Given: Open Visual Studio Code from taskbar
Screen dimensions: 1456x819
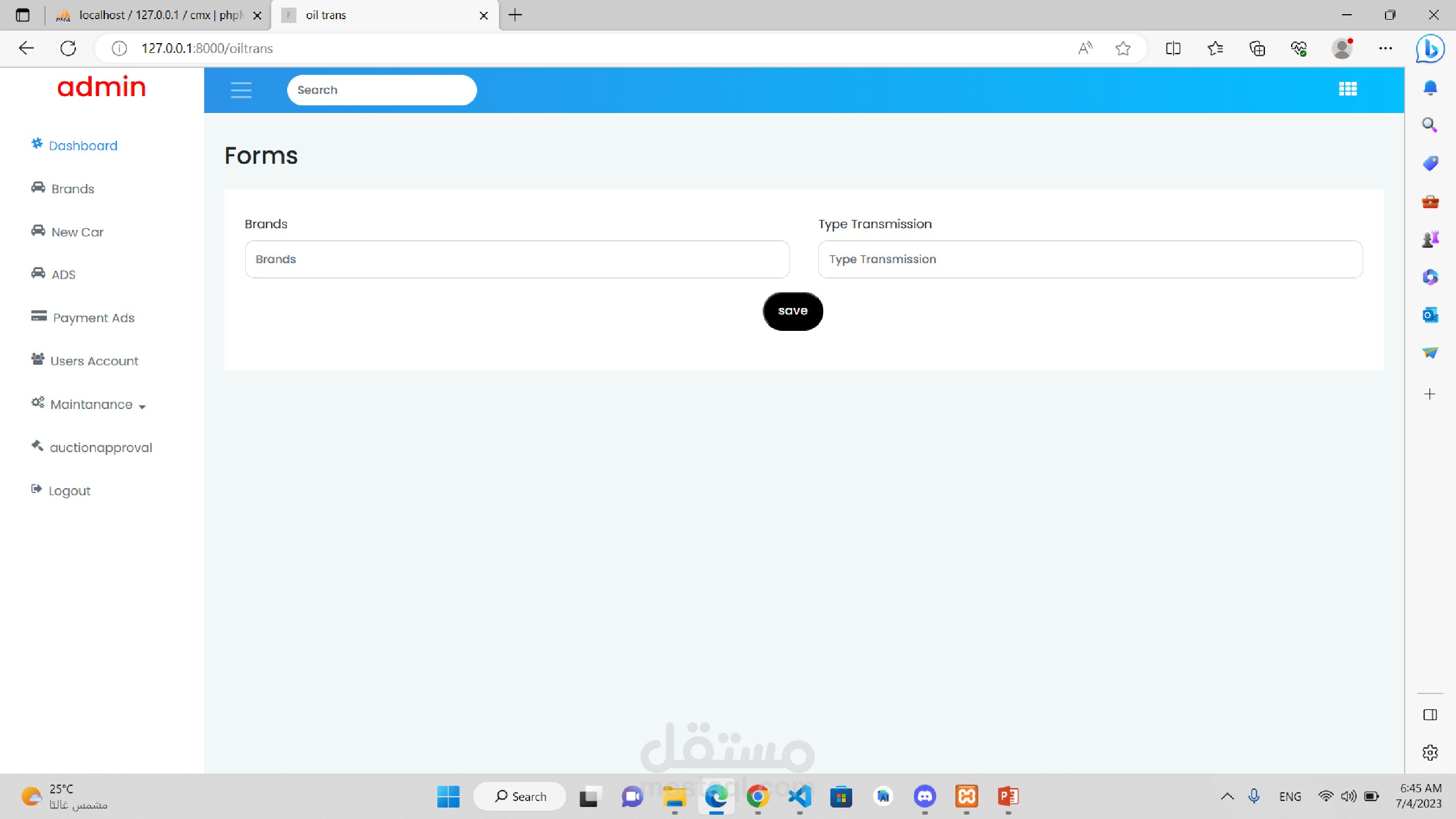Looking at the screenshot, I should coord(799,797).
